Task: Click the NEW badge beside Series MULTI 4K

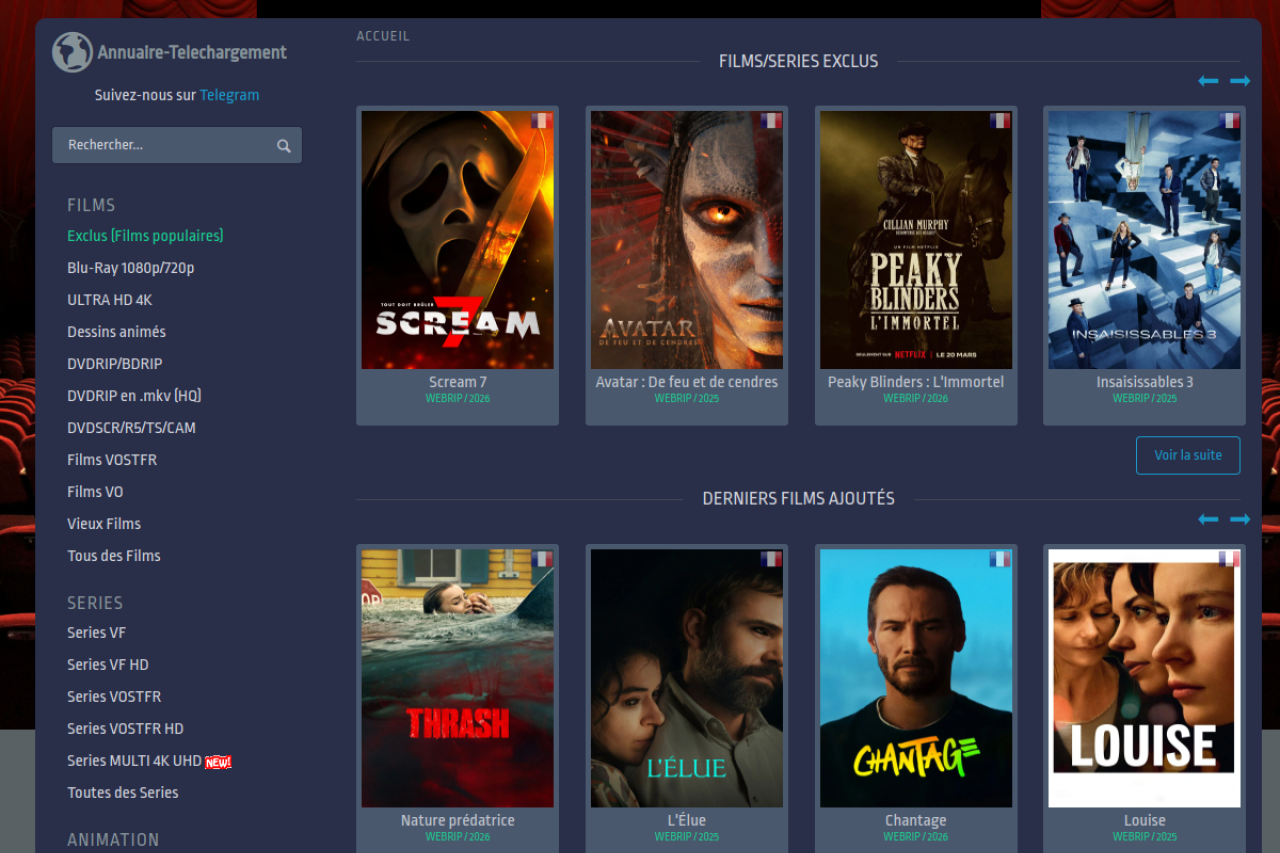Action: point(218,762)
